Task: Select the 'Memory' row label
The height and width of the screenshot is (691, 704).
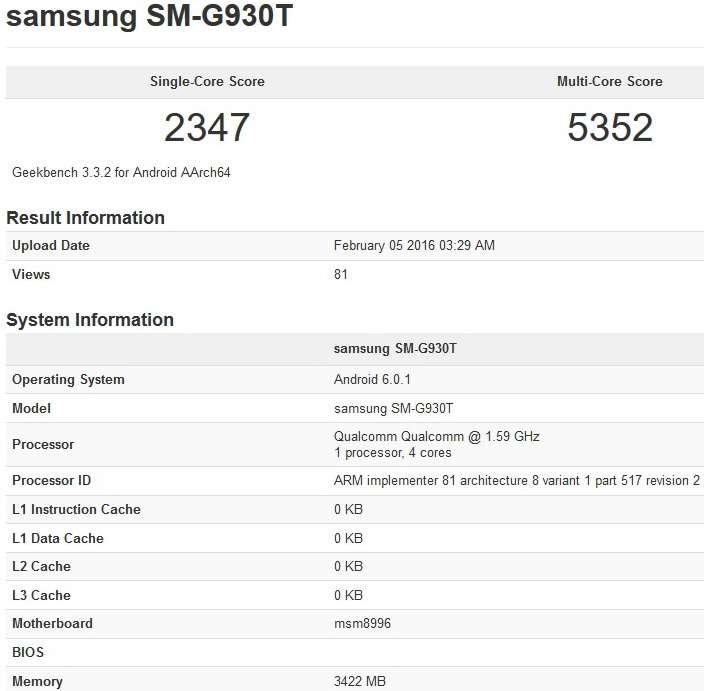Action: point(37,682)
